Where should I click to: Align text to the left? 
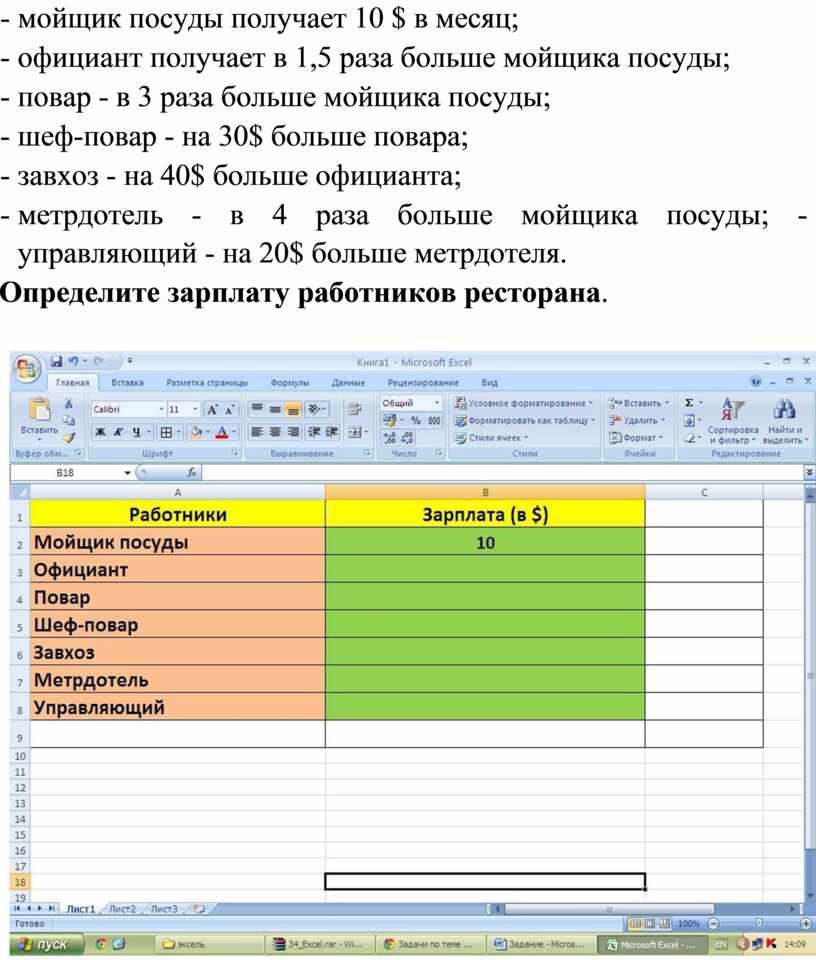click(x=257, y=432)
